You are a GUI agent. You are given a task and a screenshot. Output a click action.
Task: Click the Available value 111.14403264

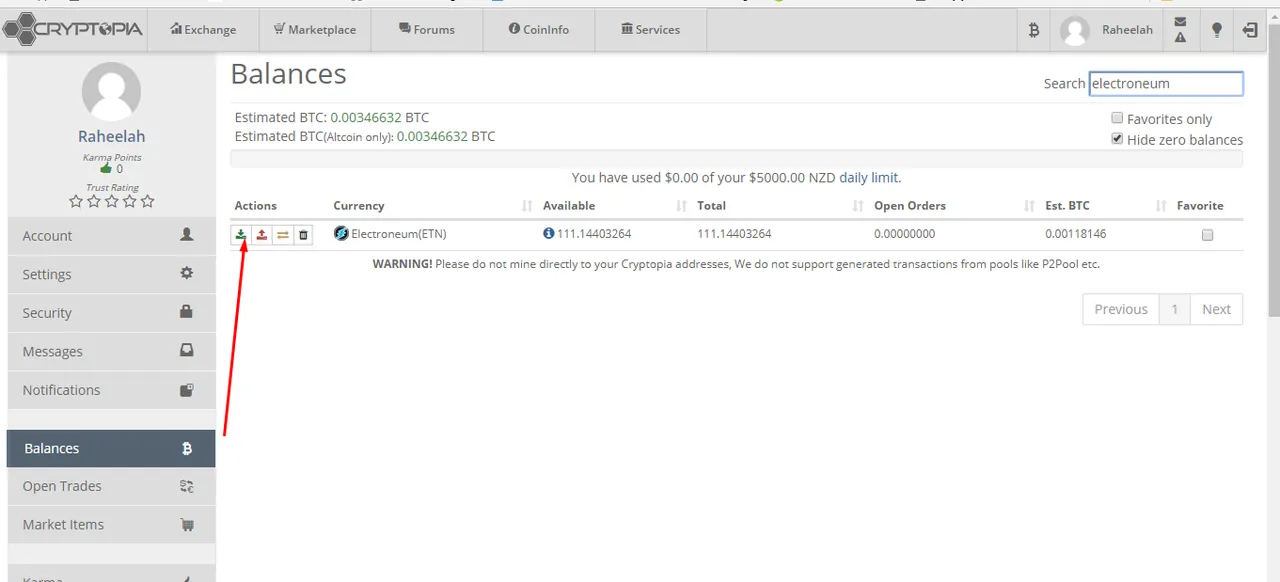coord(594,234)
